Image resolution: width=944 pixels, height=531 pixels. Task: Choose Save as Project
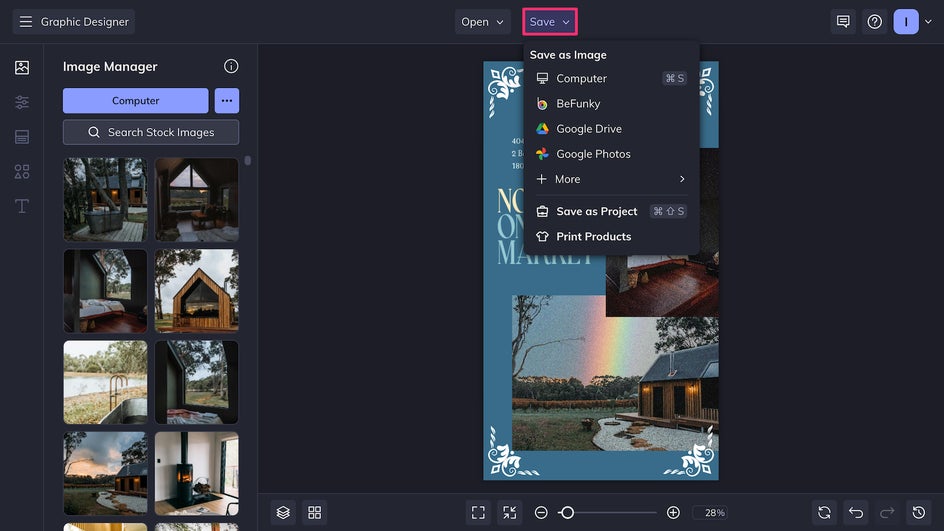point(611,211)
